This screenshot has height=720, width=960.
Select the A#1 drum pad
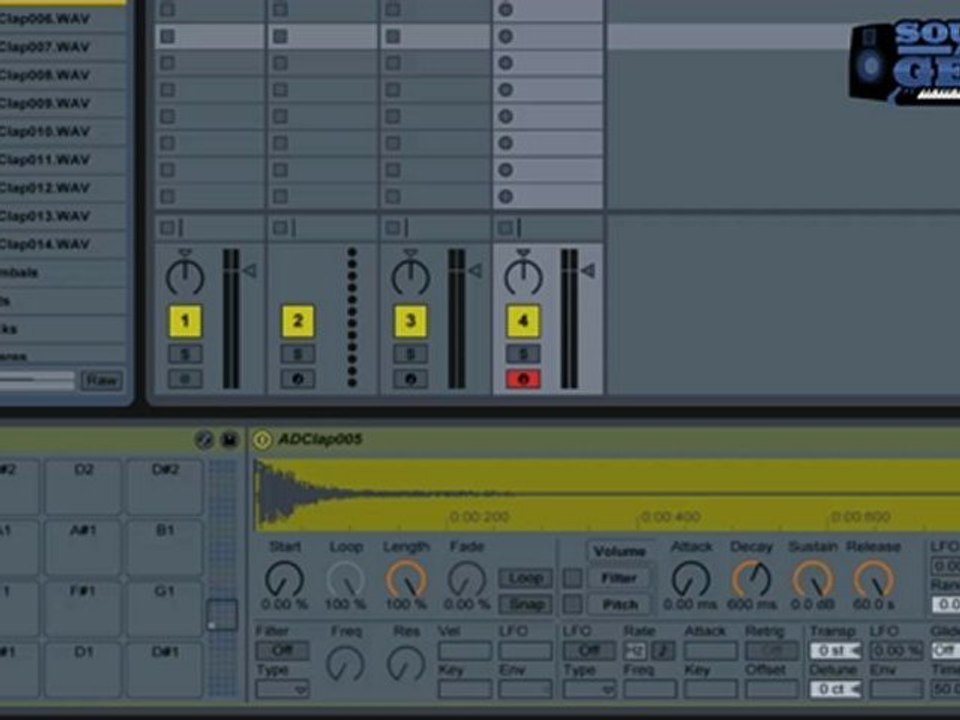click(x=83, y=547)
